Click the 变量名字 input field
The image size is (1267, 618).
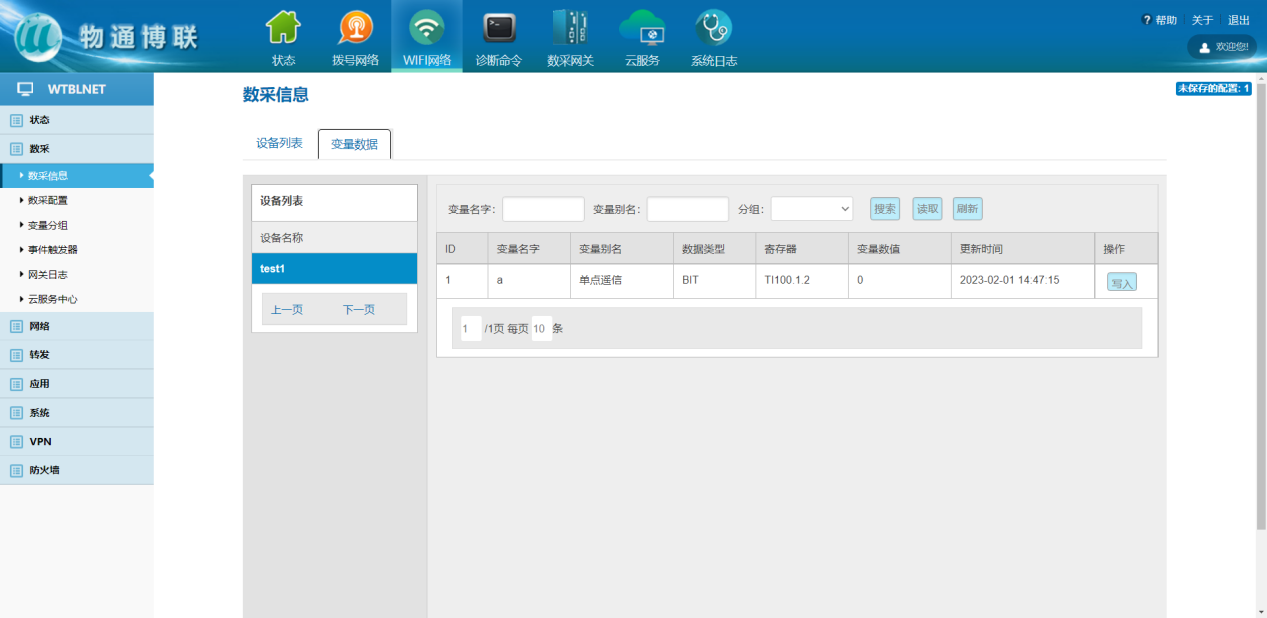(543, 209)
